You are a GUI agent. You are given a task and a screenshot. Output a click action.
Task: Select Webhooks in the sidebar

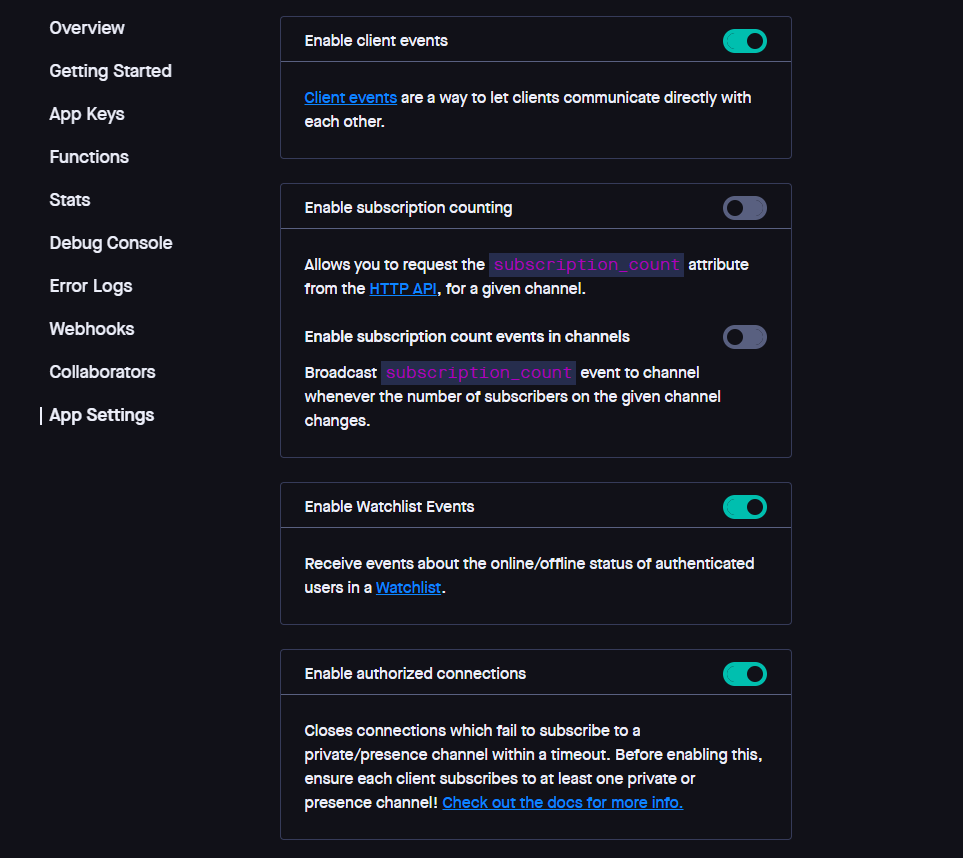point(92,329)
